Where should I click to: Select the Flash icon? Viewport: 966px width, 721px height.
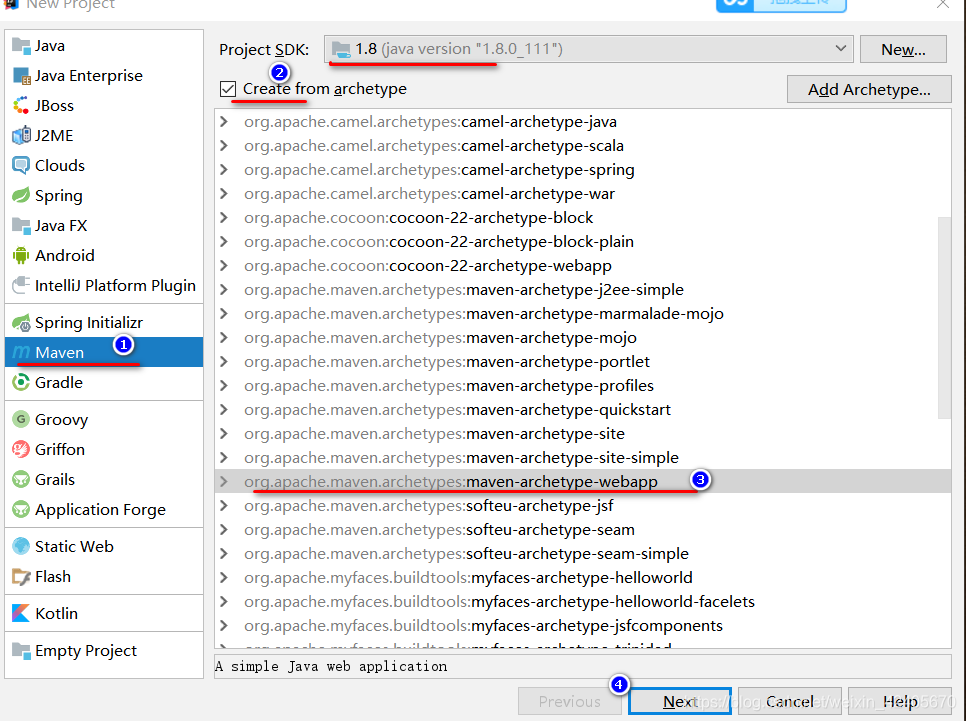point(21,577)
